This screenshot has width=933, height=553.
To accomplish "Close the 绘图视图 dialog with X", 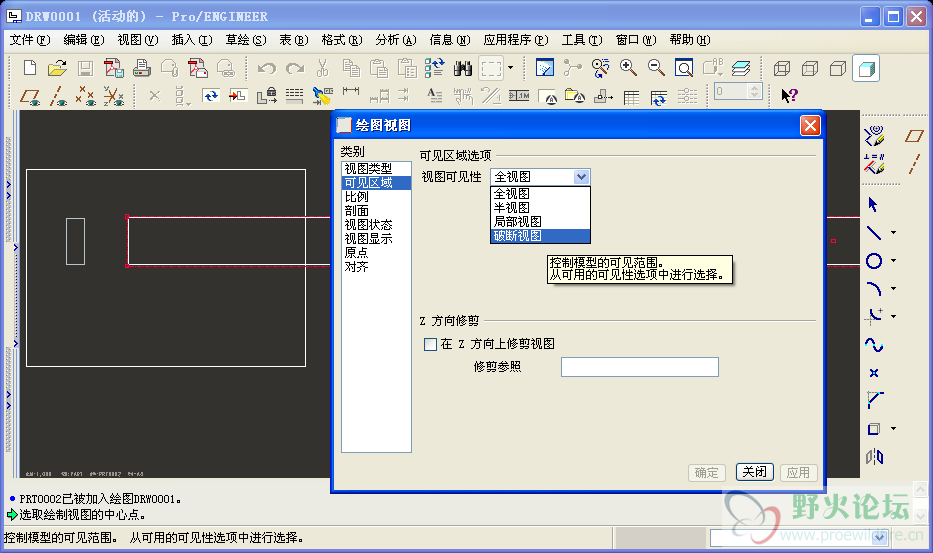I will tap(810, 126).
